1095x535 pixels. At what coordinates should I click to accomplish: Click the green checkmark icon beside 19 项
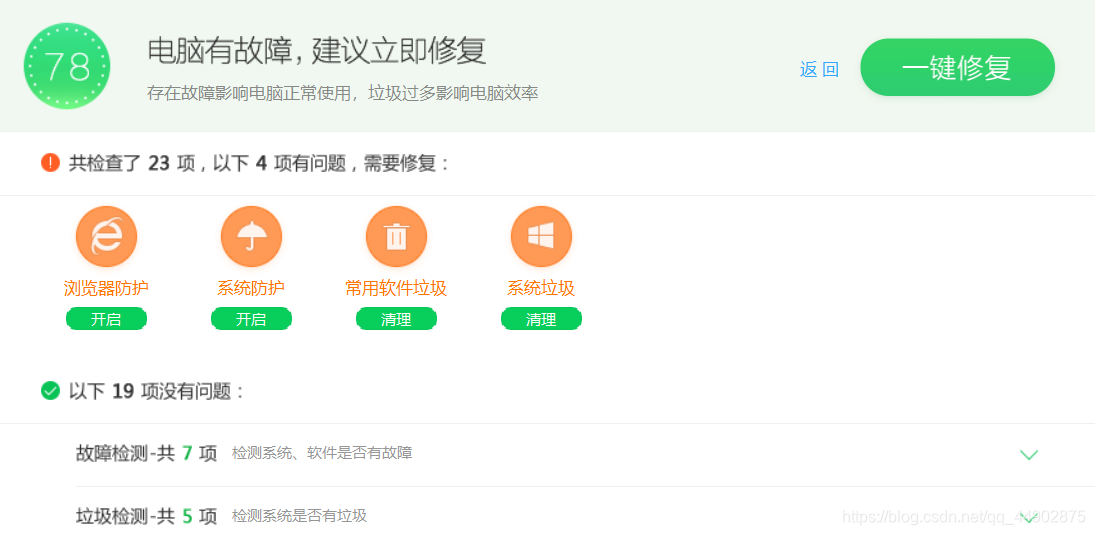coord(50,390)
